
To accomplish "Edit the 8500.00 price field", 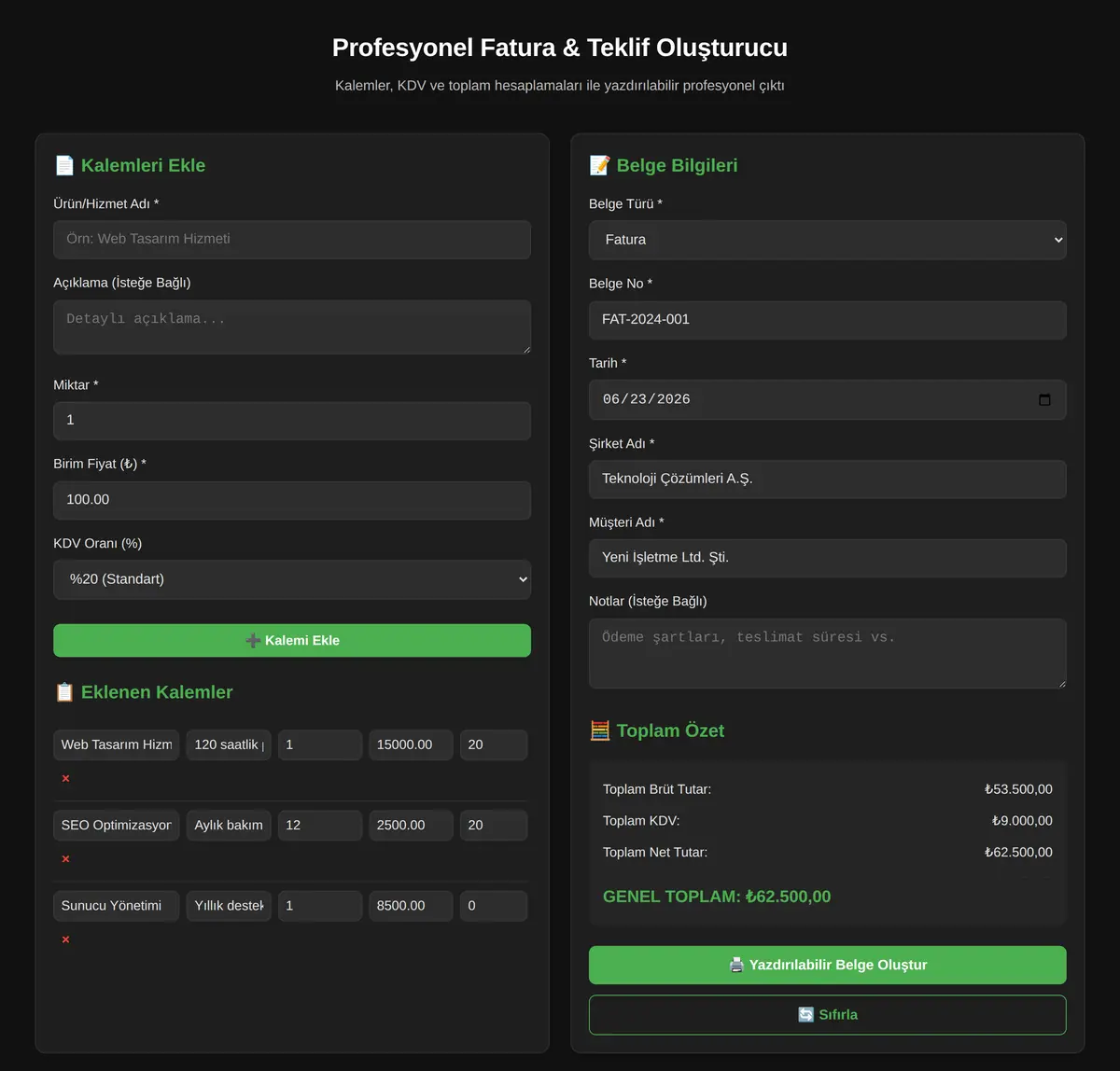I will tap(411, 906).
